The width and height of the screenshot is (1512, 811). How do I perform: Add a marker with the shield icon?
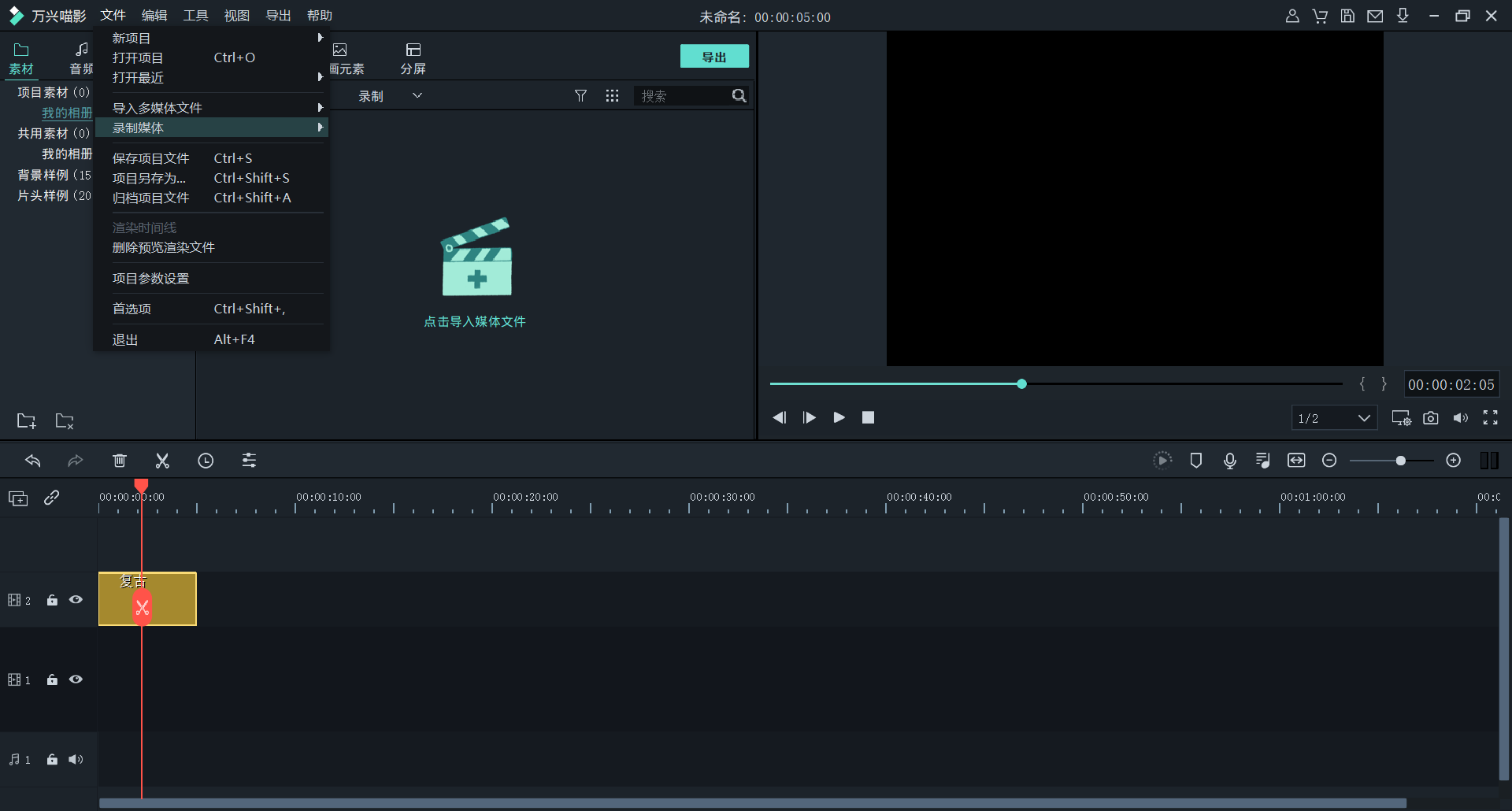pyautogui.click(x=1195, y=461)
